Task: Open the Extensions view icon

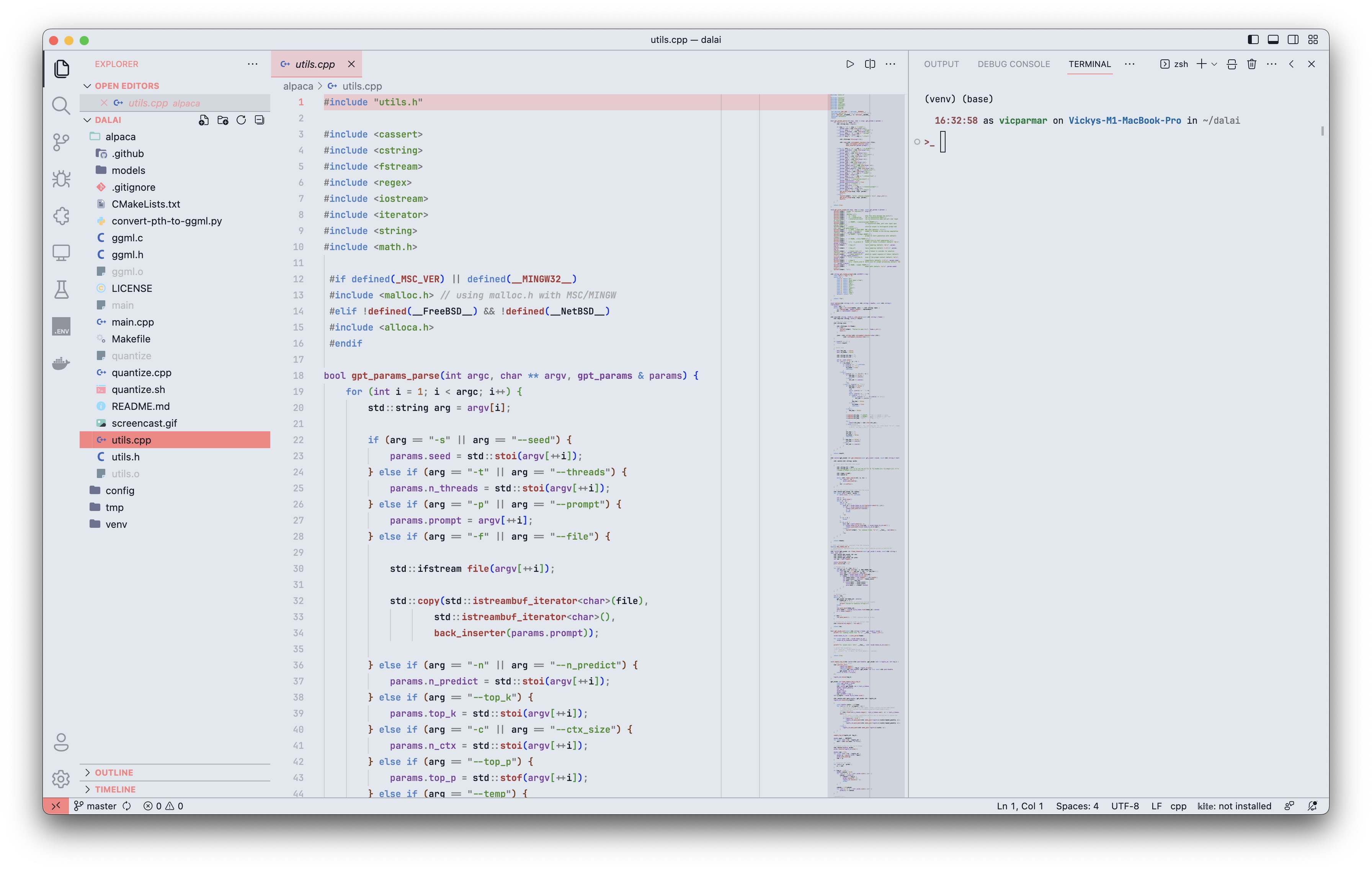Action: click(x=61, y=216)
